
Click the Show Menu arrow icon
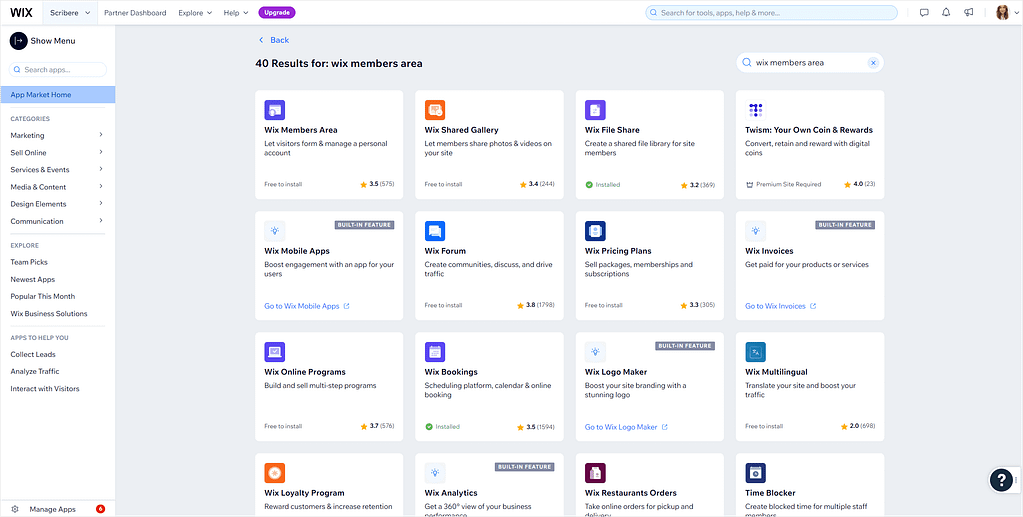point(18,40)
